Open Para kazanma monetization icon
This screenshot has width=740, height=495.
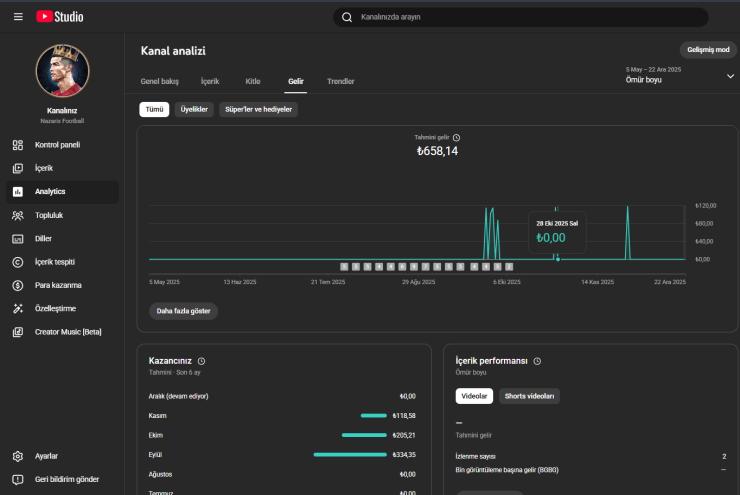(x=18, y=285)
